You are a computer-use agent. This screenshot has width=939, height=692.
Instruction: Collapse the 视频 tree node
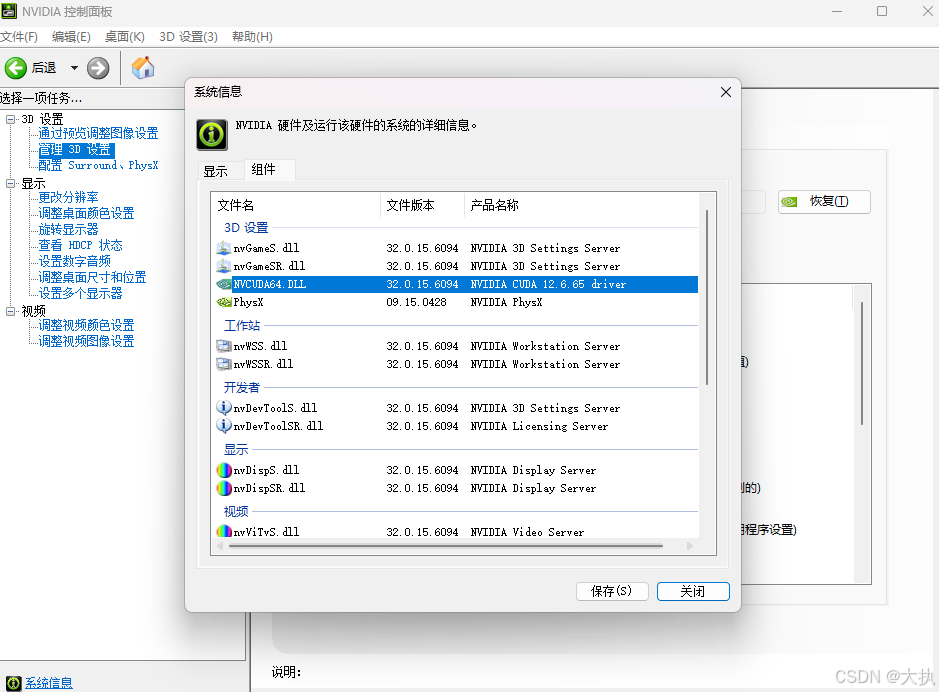pos(11,311)
